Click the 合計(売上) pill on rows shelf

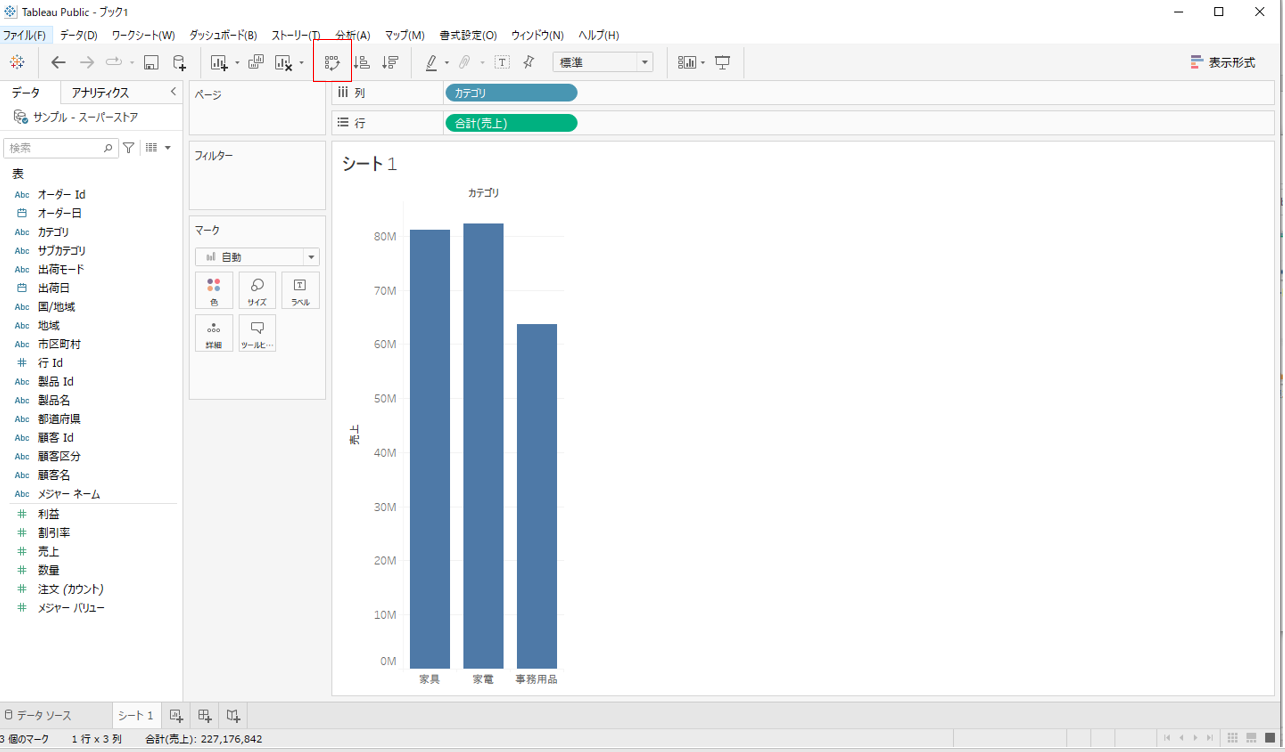[511, 123]
